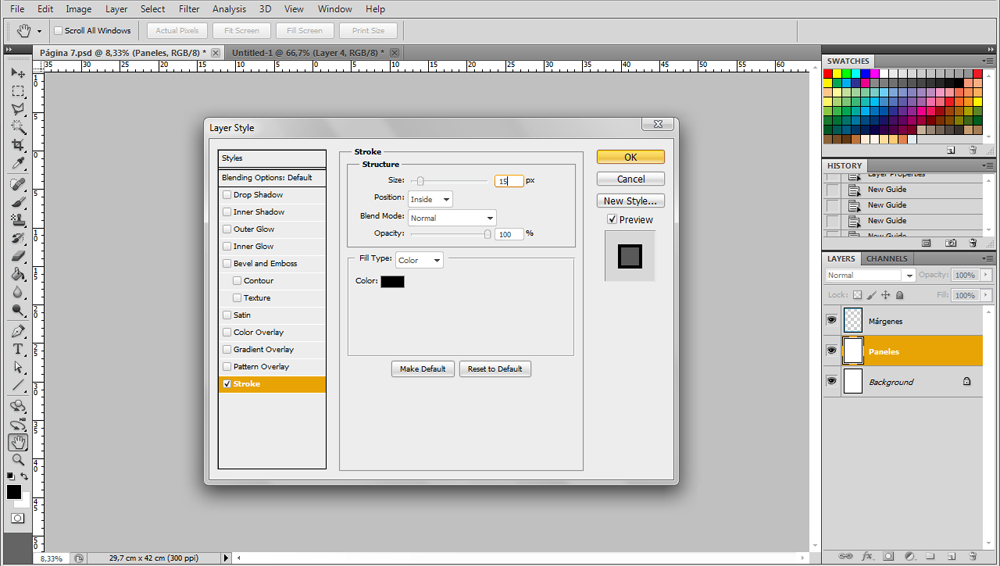Select the Horizontal Type tool
This screenshot has height=566, width=1000.
(18, 349)
